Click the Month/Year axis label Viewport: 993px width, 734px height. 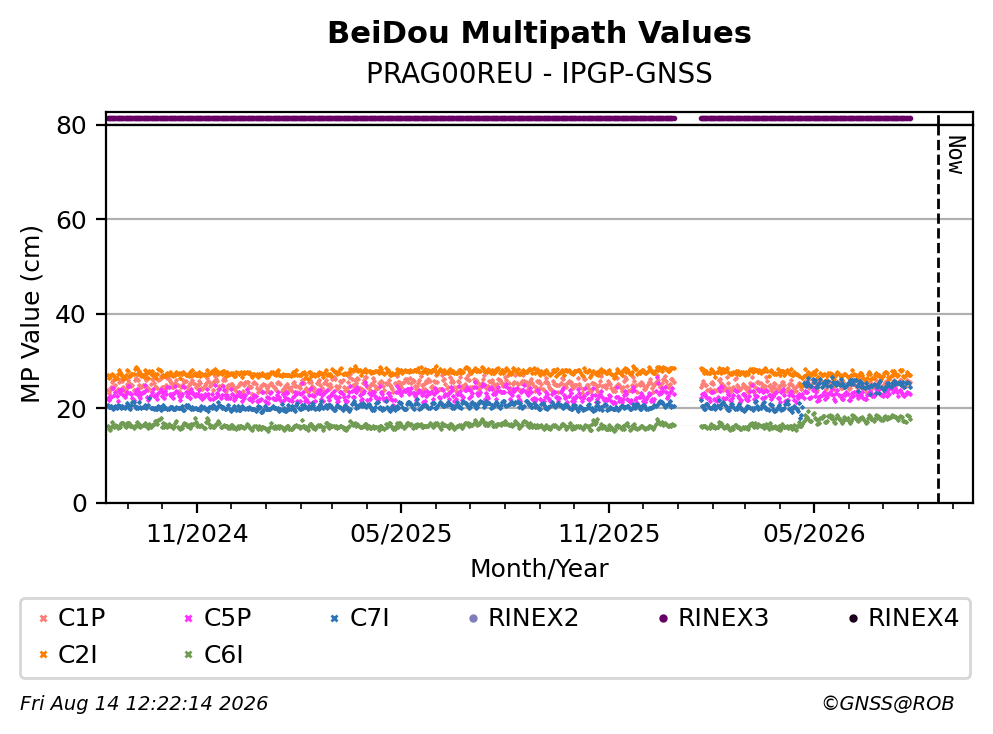point(539,569)
